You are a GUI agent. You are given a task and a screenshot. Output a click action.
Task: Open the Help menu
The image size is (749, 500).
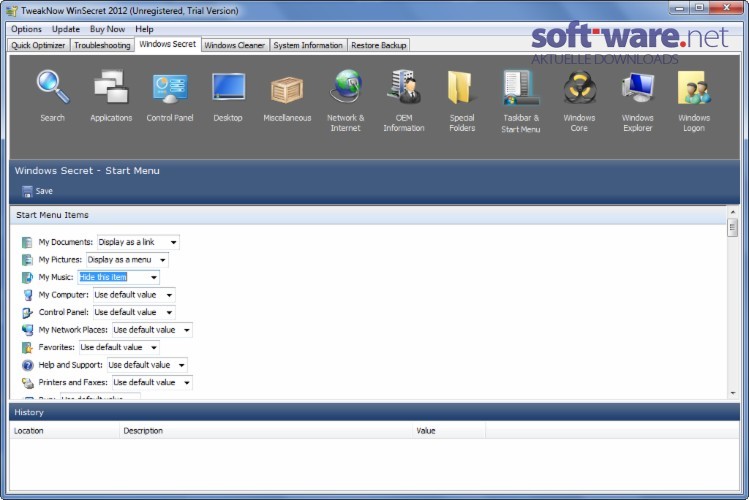tap(144, 29)
